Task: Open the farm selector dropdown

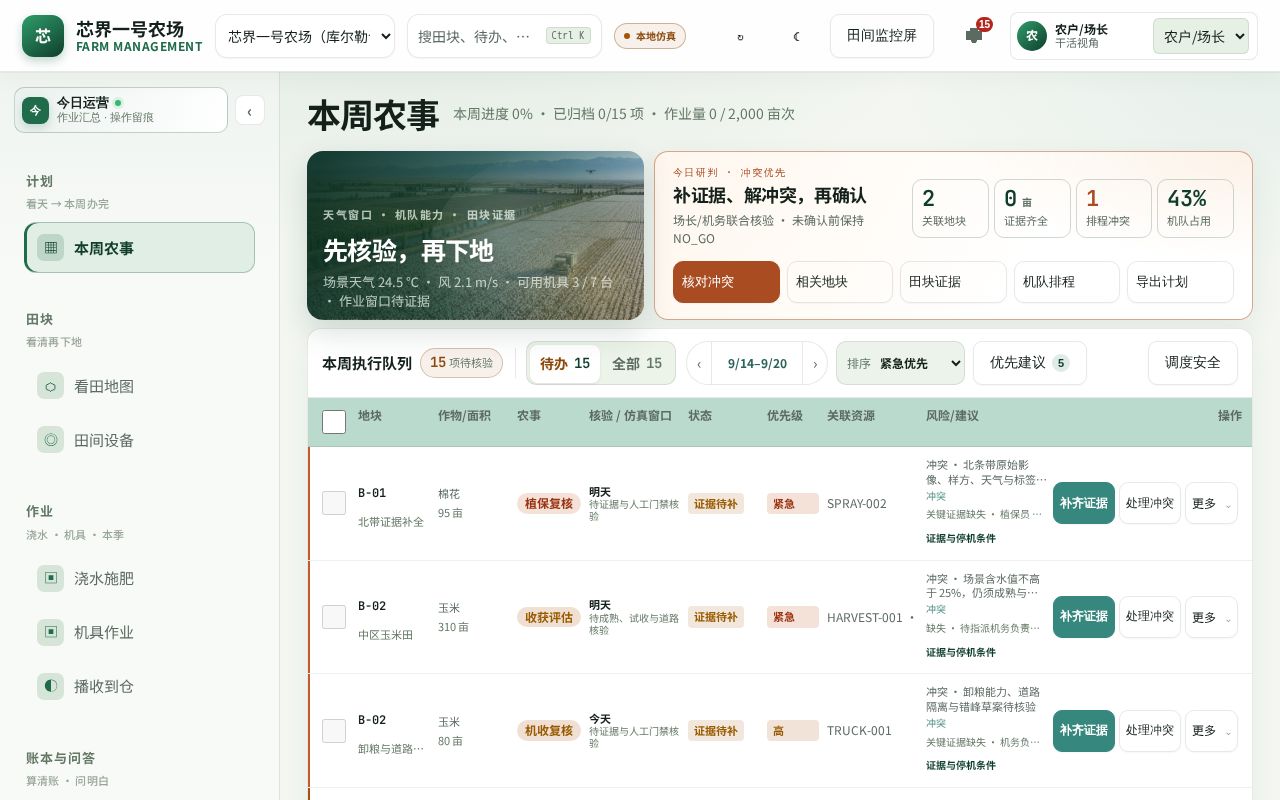Action: pyautogui.click(x=305, y=36)
